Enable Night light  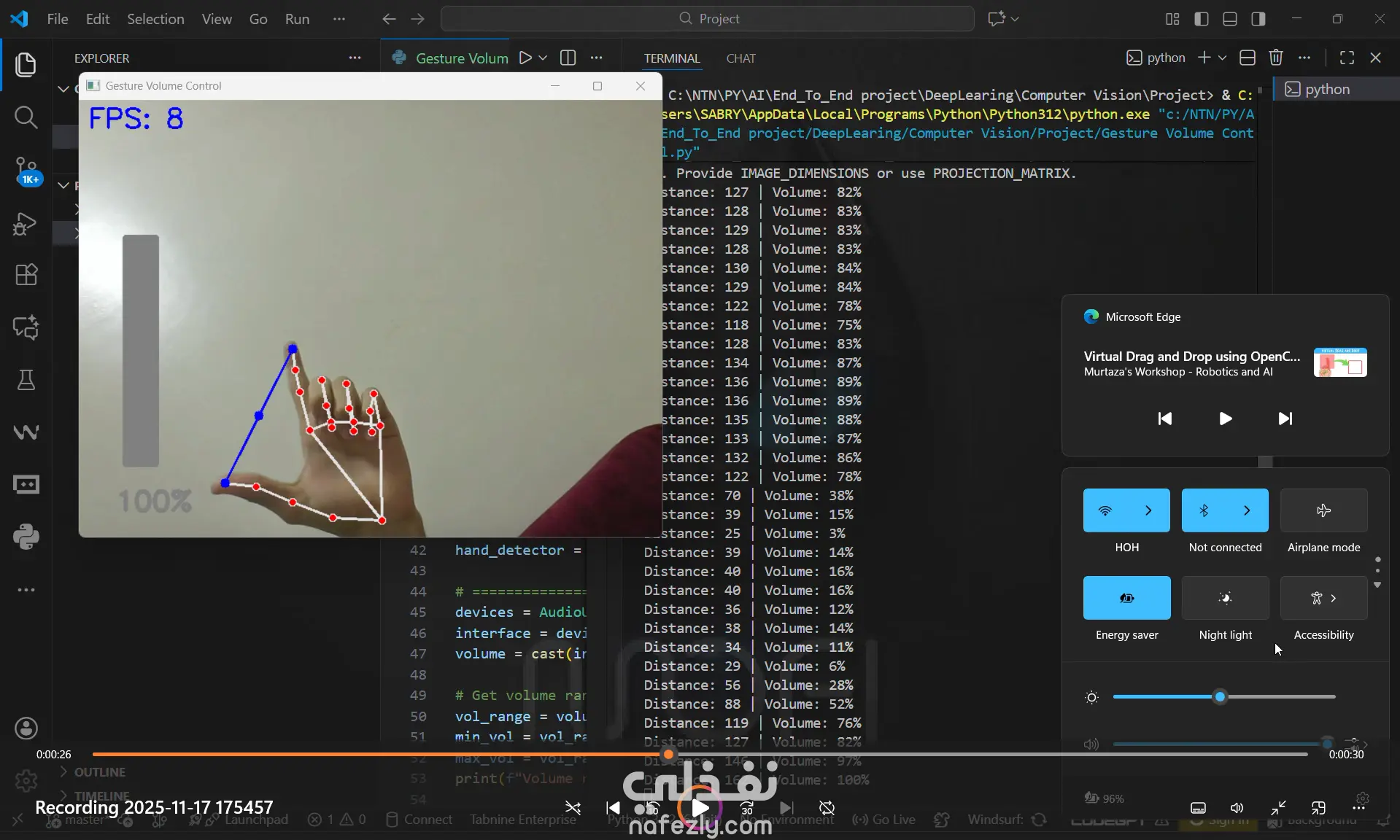point(1225,598)
